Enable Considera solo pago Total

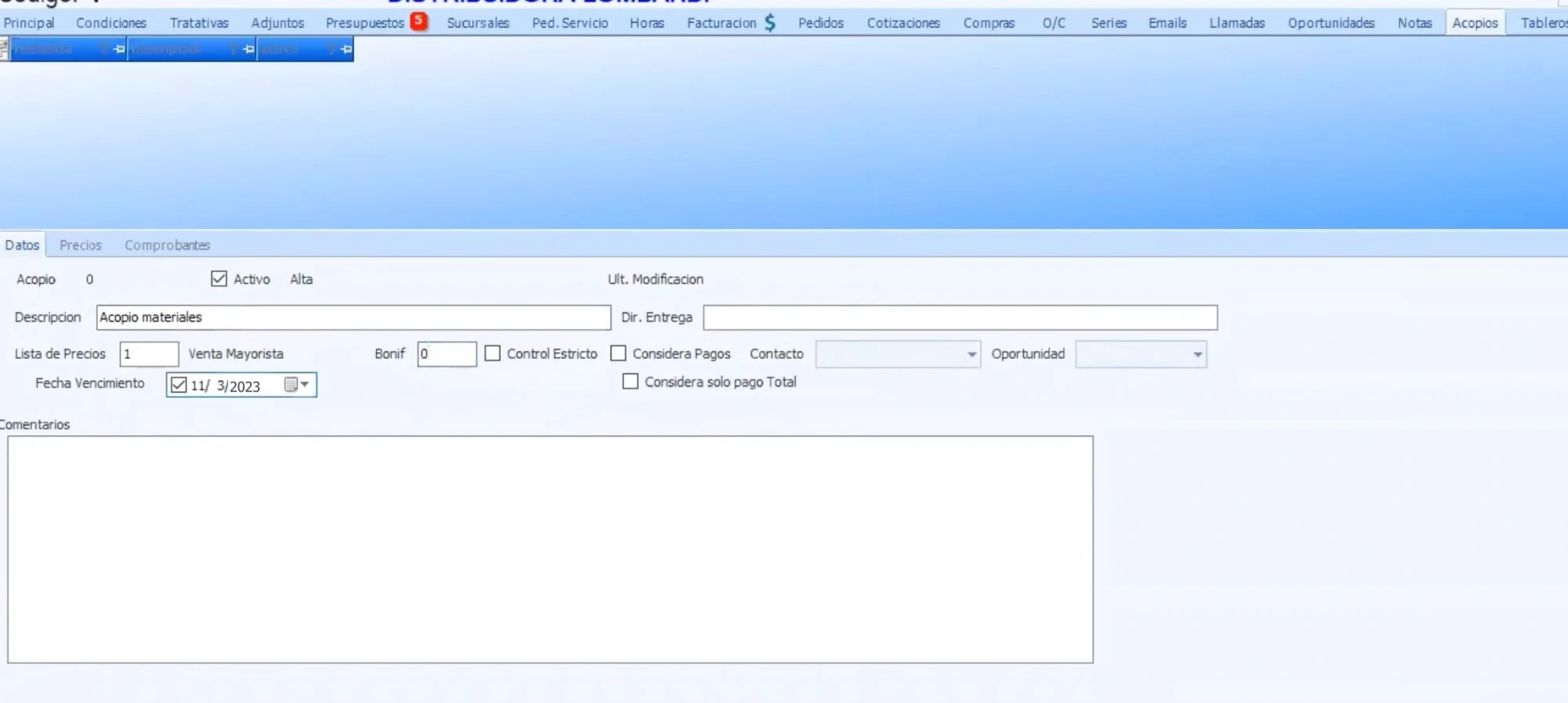tap(630, 382)
